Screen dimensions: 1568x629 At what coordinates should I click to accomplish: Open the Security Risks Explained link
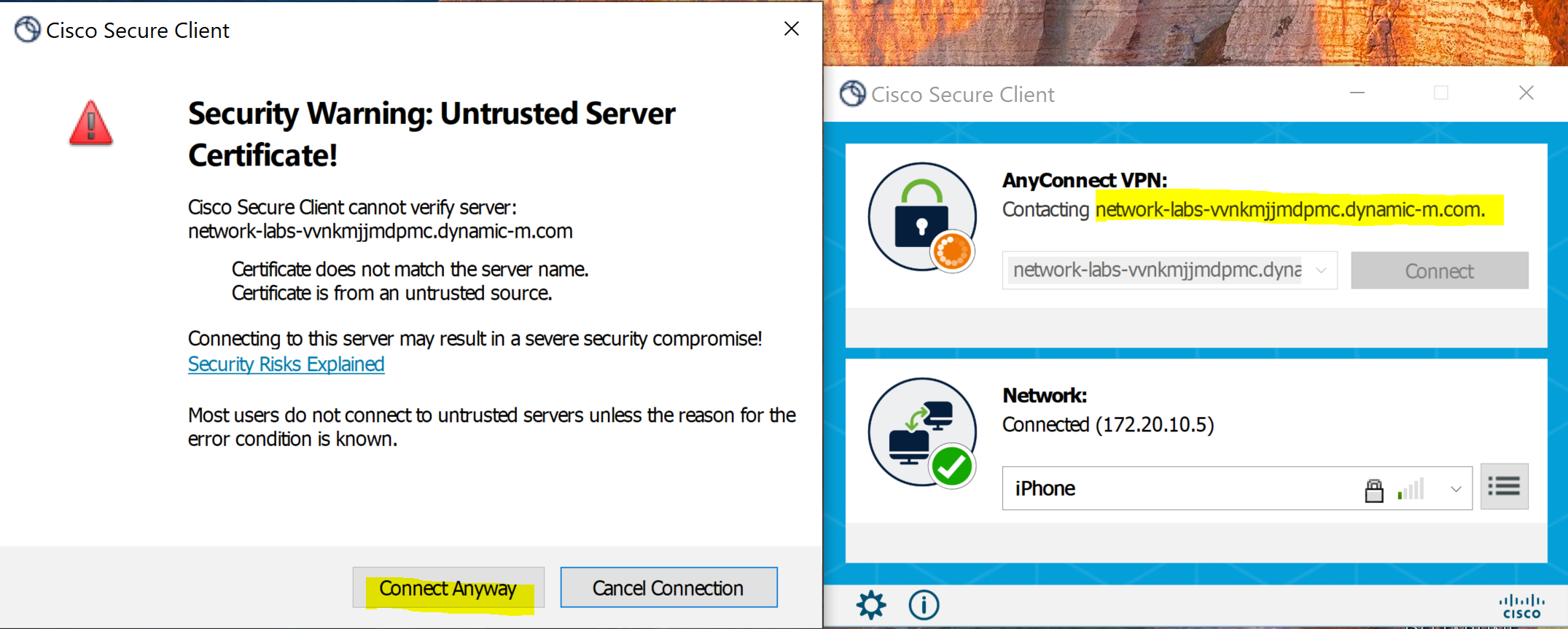click(x=286, y=364)
